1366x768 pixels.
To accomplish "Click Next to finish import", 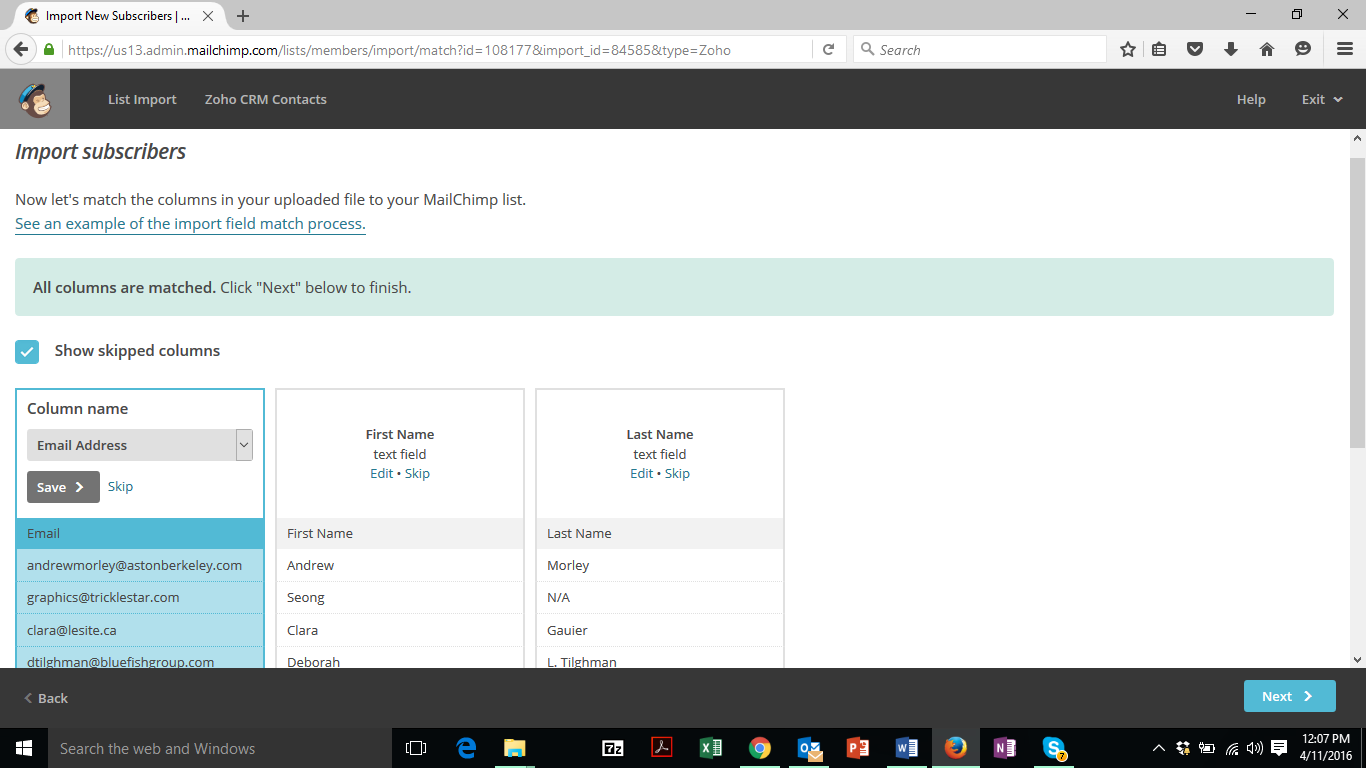I will click(x=1289, y=697).
